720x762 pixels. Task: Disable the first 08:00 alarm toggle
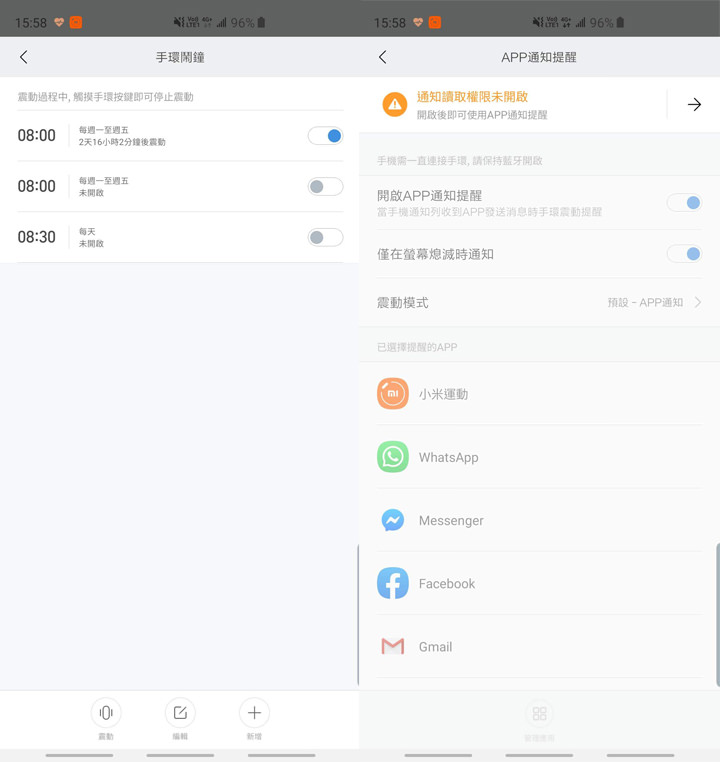click(325, 136)
